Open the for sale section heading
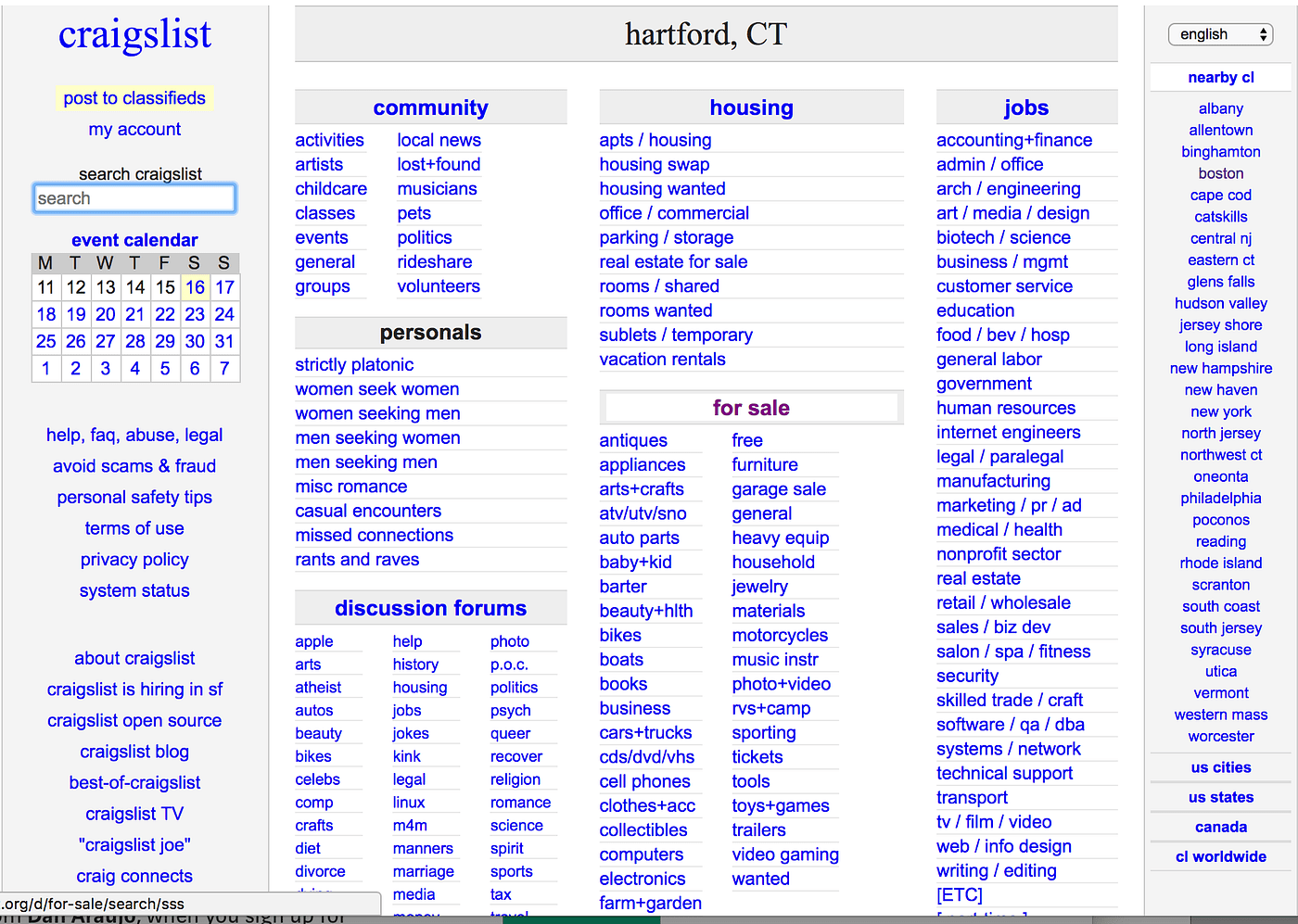This screenshot has width=1298, height=924. pyautogui.click(x=751, y=408)
